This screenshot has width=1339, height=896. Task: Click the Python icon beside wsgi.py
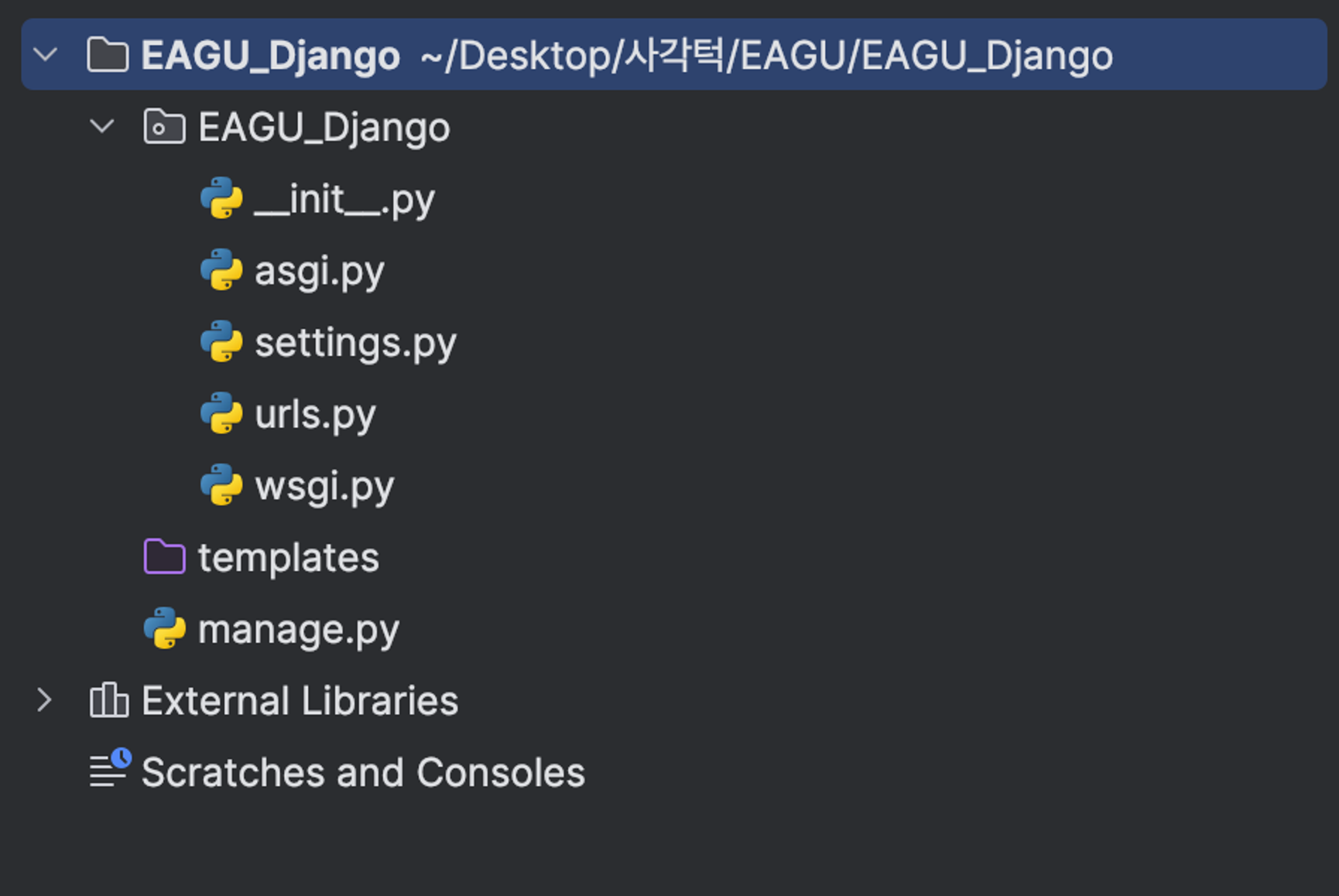pos(221,485)
